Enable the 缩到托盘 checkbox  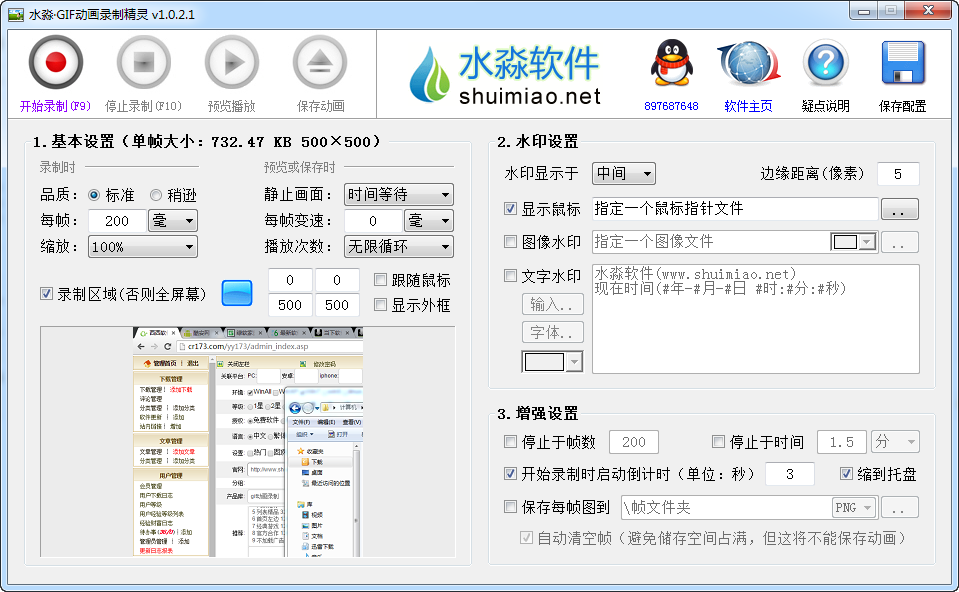[x=848, y=474]
